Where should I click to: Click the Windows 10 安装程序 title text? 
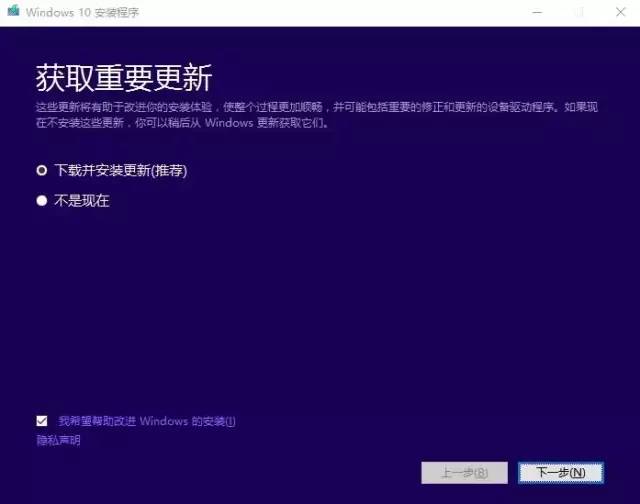82,13
